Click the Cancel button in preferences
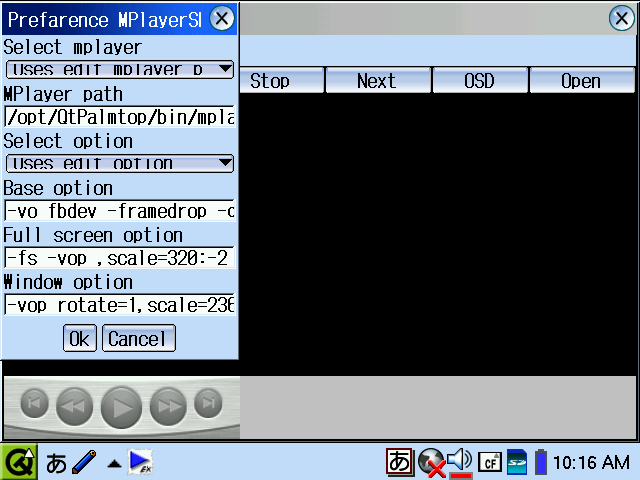This screenshot has width=640, height=480. click(x=139, y=338)
